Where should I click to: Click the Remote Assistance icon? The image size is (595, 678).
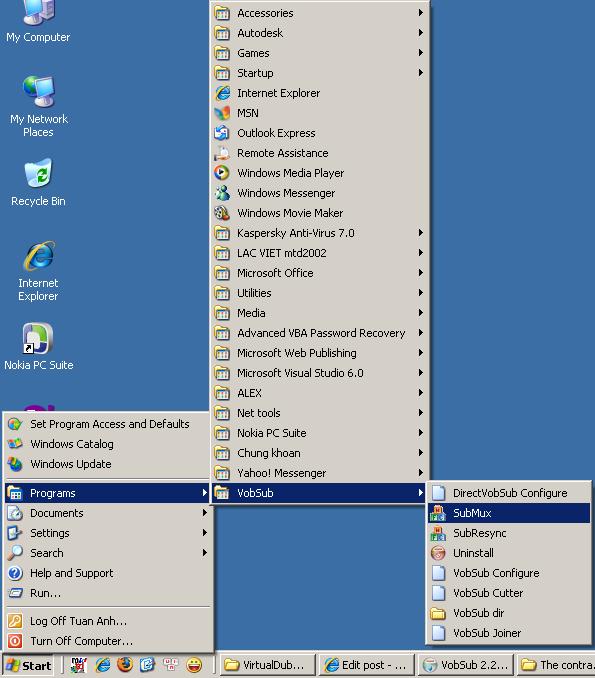click(222, 153)
